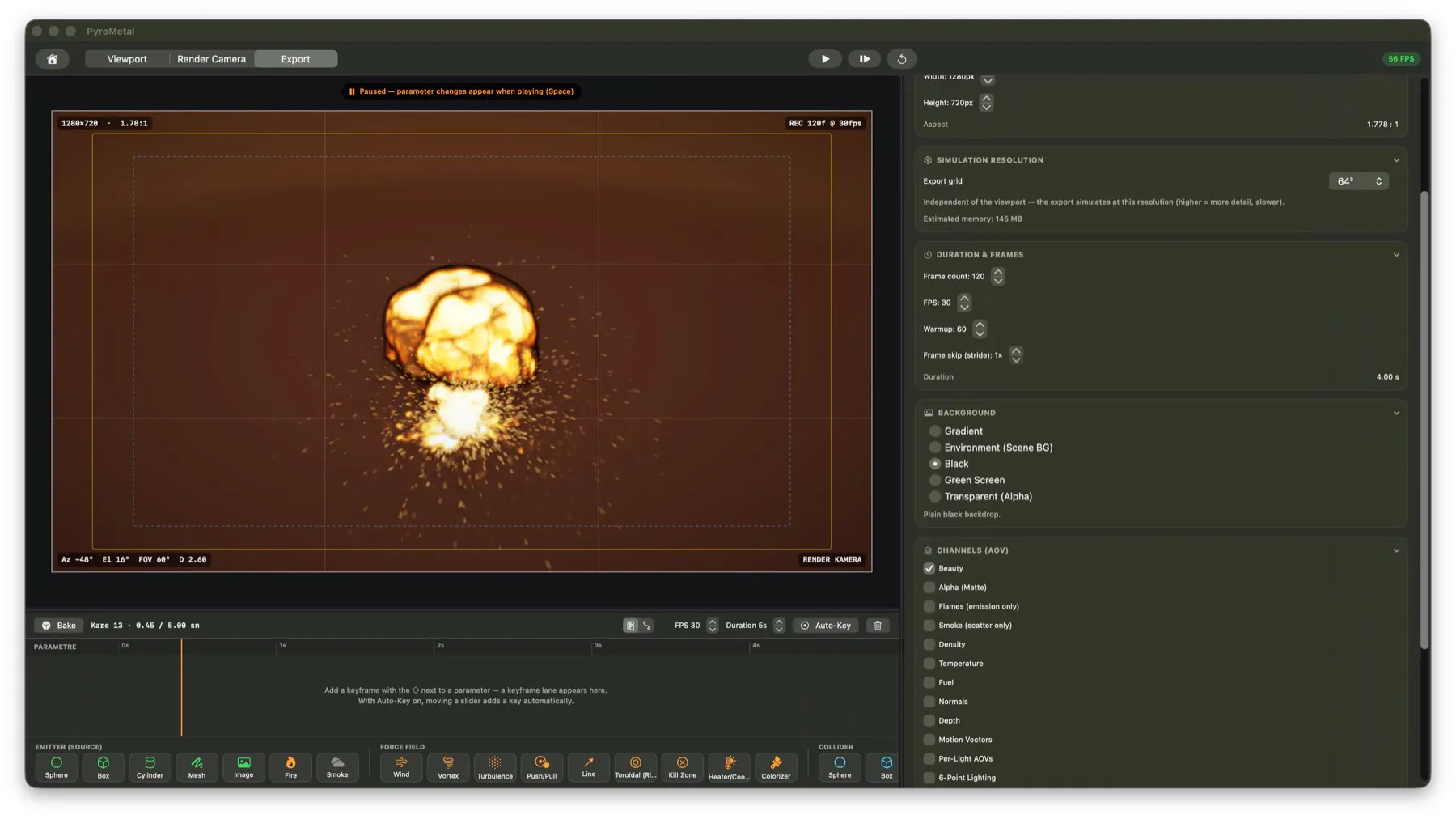Switch to the Viewport tab
Viewport: 1456px width, 819px height.
pyautogui.click(x=127, y=59)
